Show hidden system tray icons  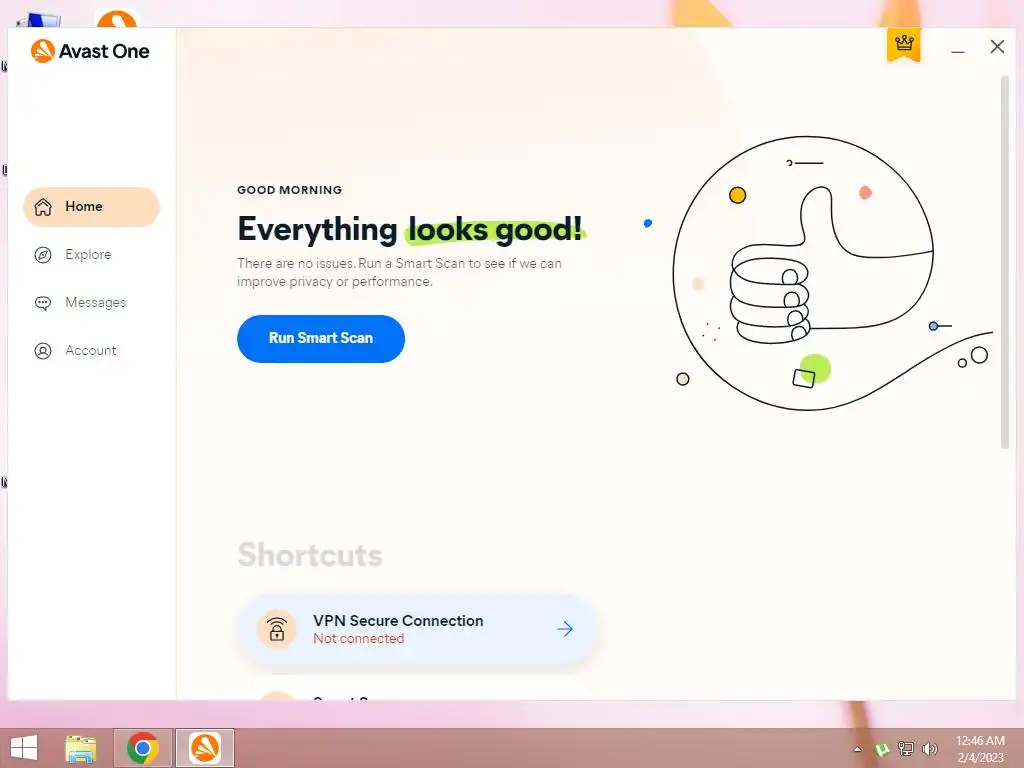(857, 749)
